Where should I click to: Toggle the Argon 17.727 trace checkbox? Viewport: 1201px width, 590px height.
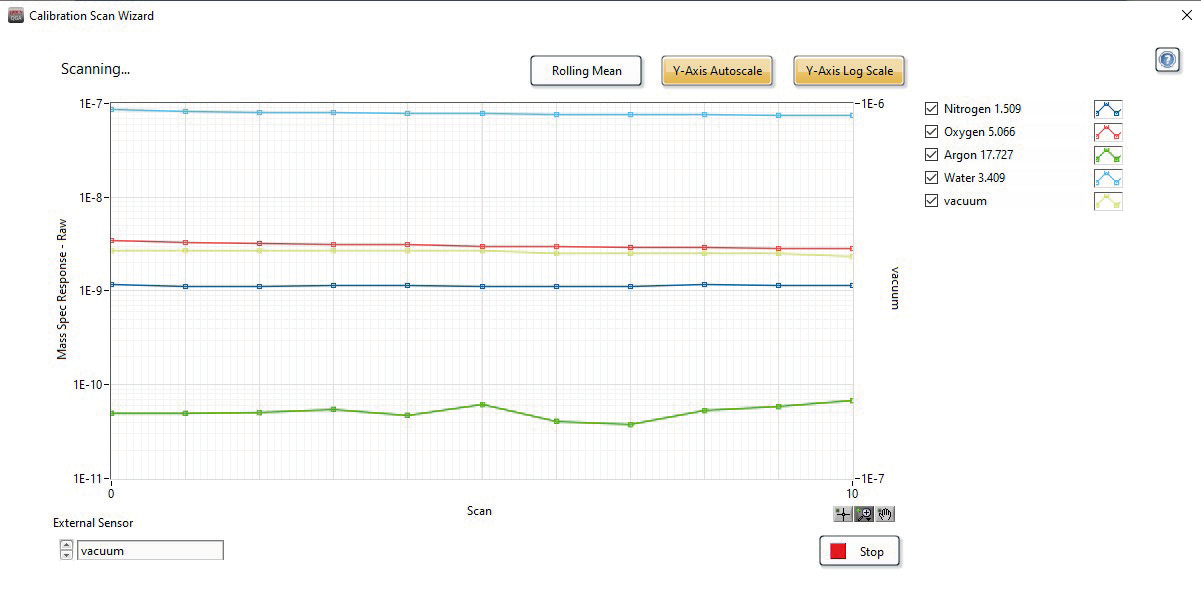pos(932,155)
